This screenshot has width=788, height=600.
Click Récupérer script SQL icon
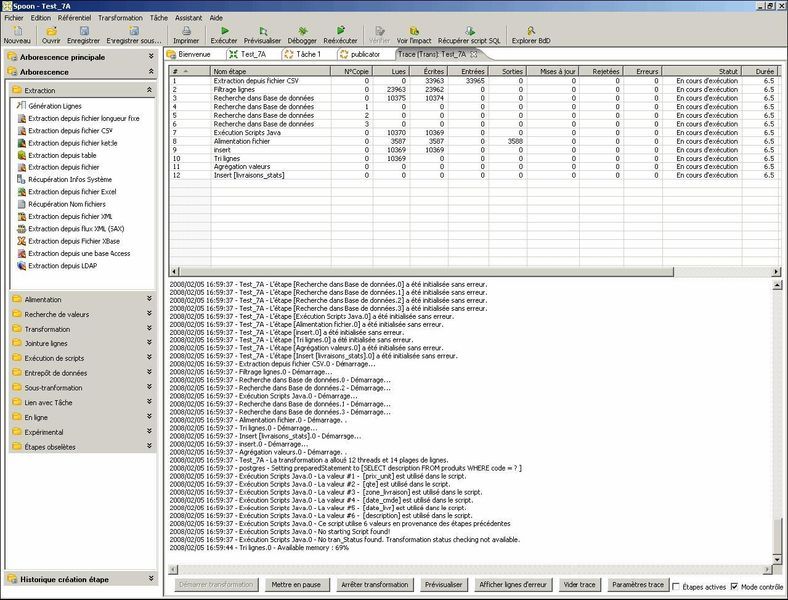[470, 31]
